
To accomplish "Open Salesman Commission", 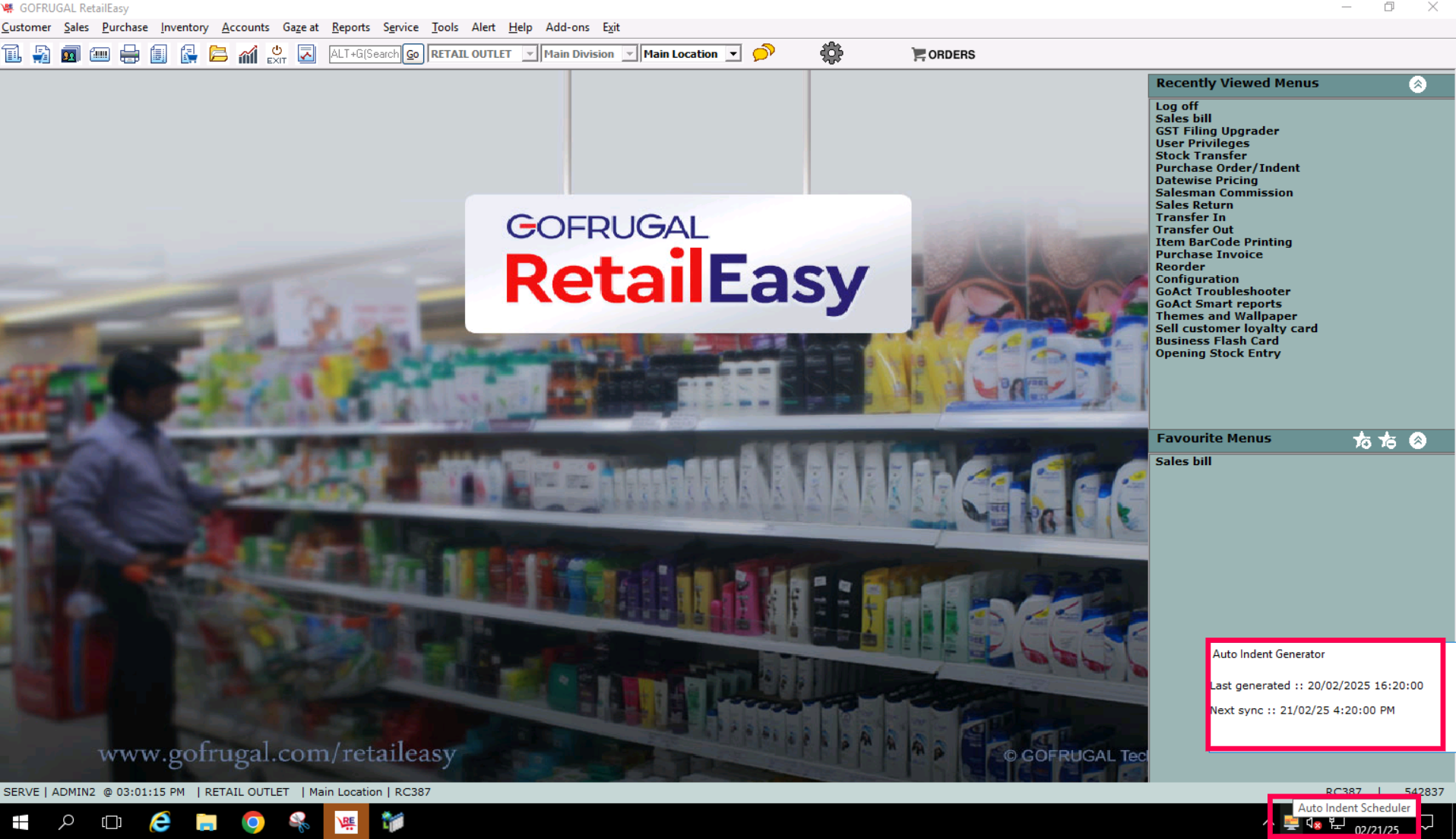I will 1224,192.
